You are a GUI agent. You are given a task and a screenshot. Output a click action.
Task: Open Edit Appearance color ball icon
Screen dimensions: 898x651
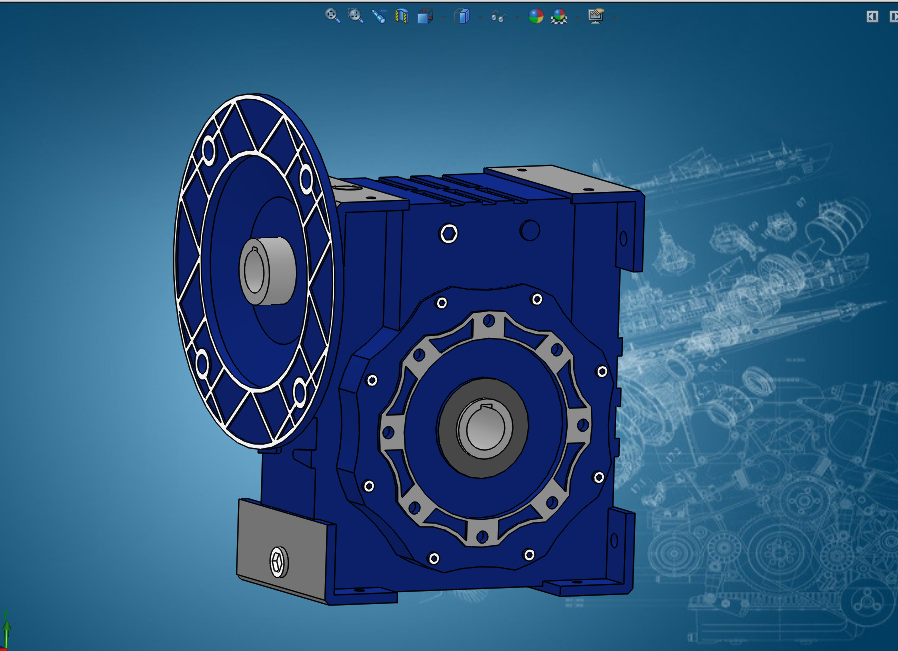tap(536, 16)
